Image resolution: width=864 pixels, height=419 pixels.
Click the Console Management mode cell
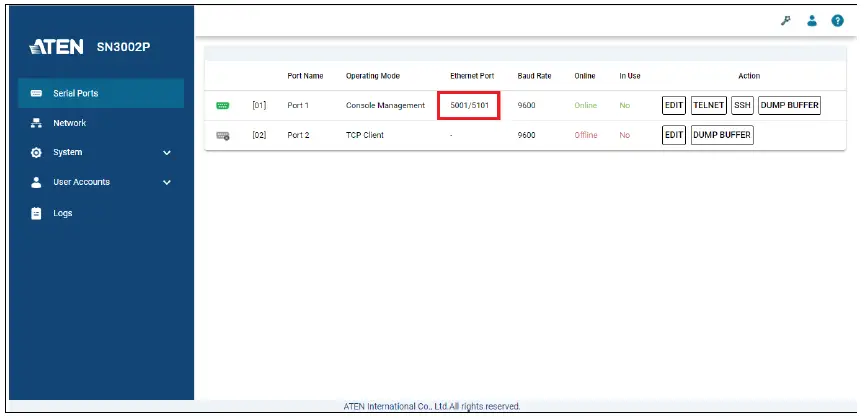385,105
